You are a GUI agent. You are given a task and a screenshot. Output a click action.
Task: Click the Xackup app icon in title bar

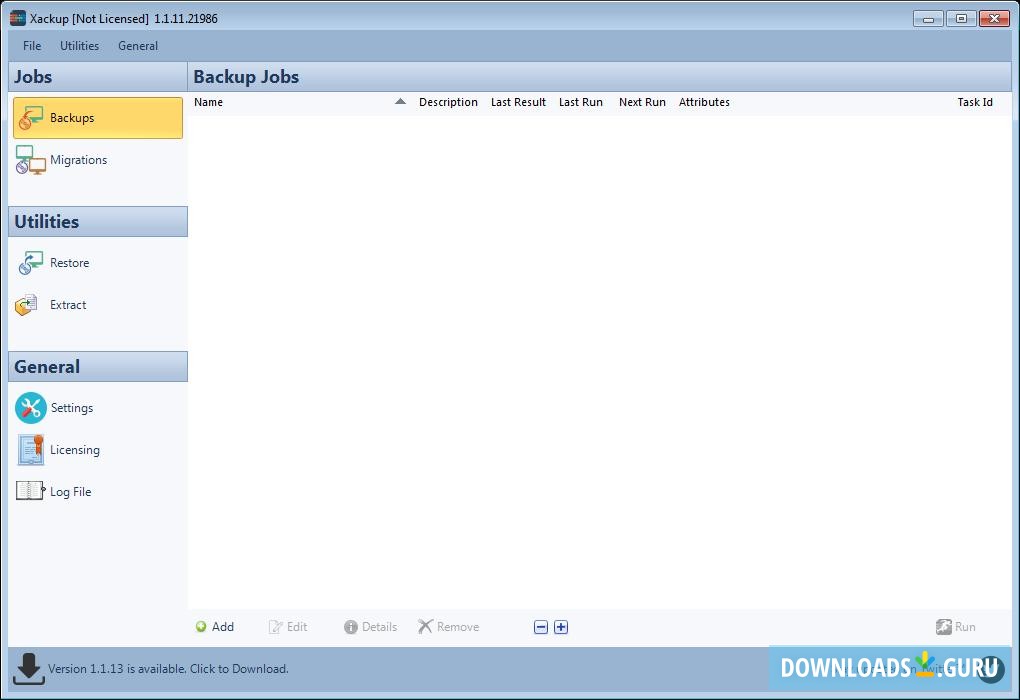click(18, 18)
